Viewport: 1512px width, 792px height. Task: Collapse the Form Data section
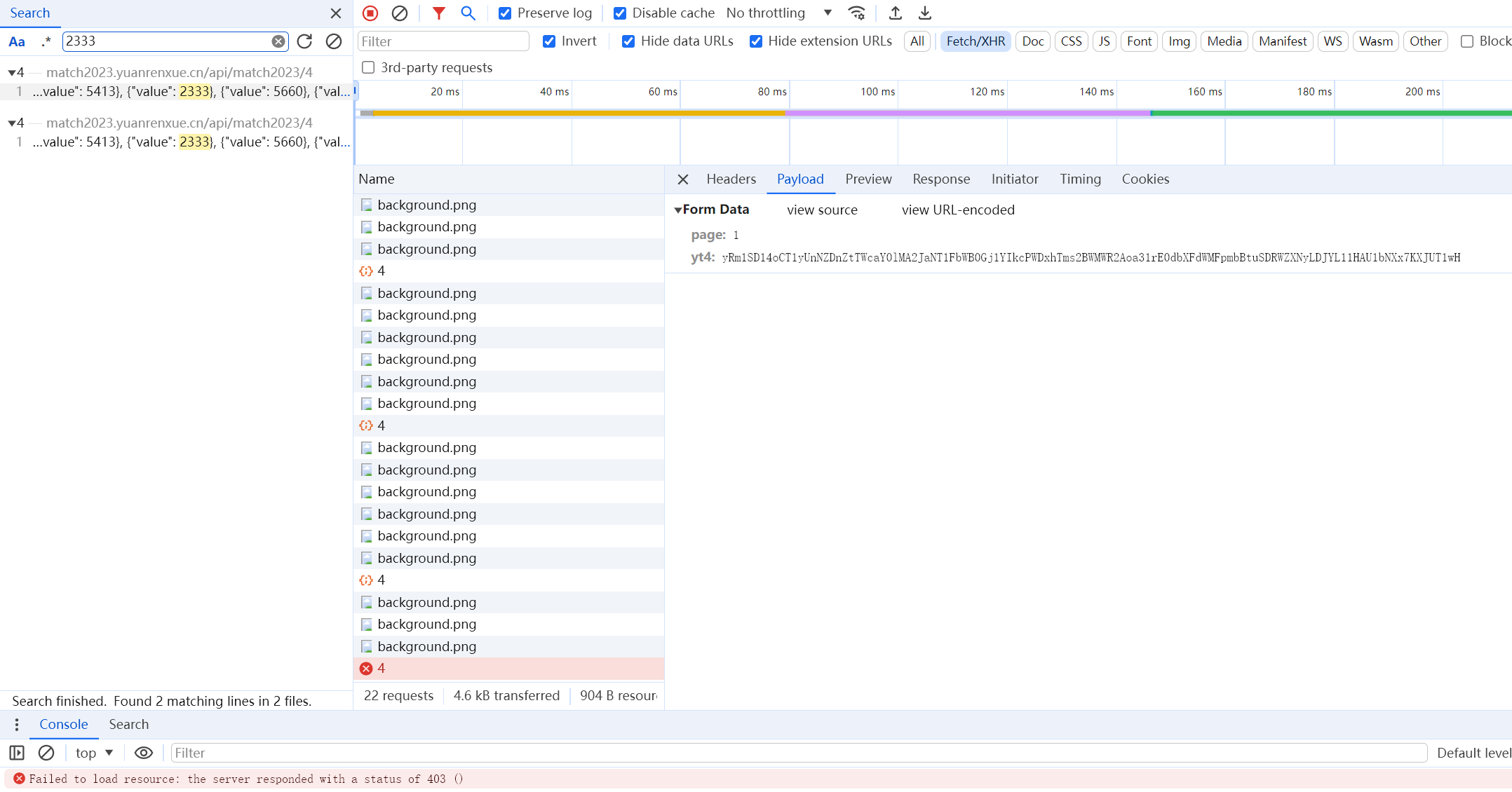coord(678,210)
